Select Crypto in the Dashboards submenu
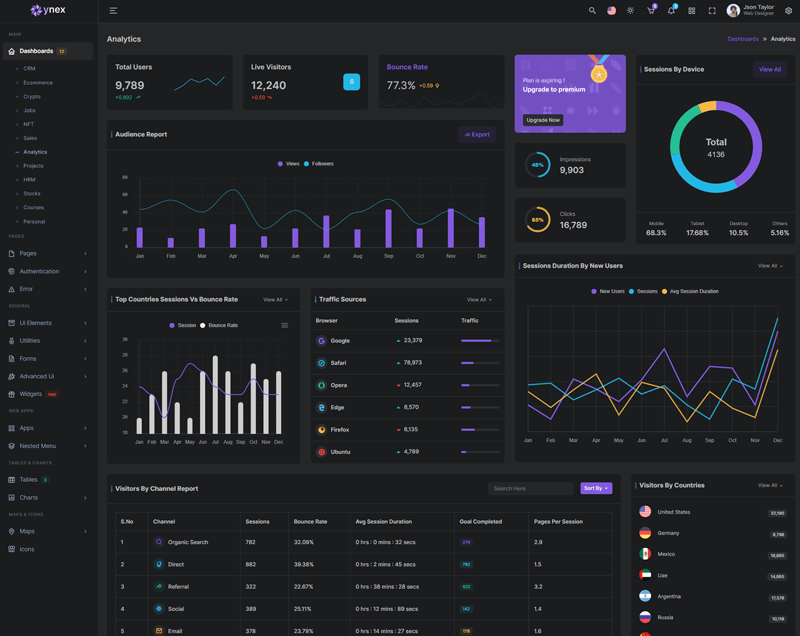This screenshot has height=636, width=800. 32,97
